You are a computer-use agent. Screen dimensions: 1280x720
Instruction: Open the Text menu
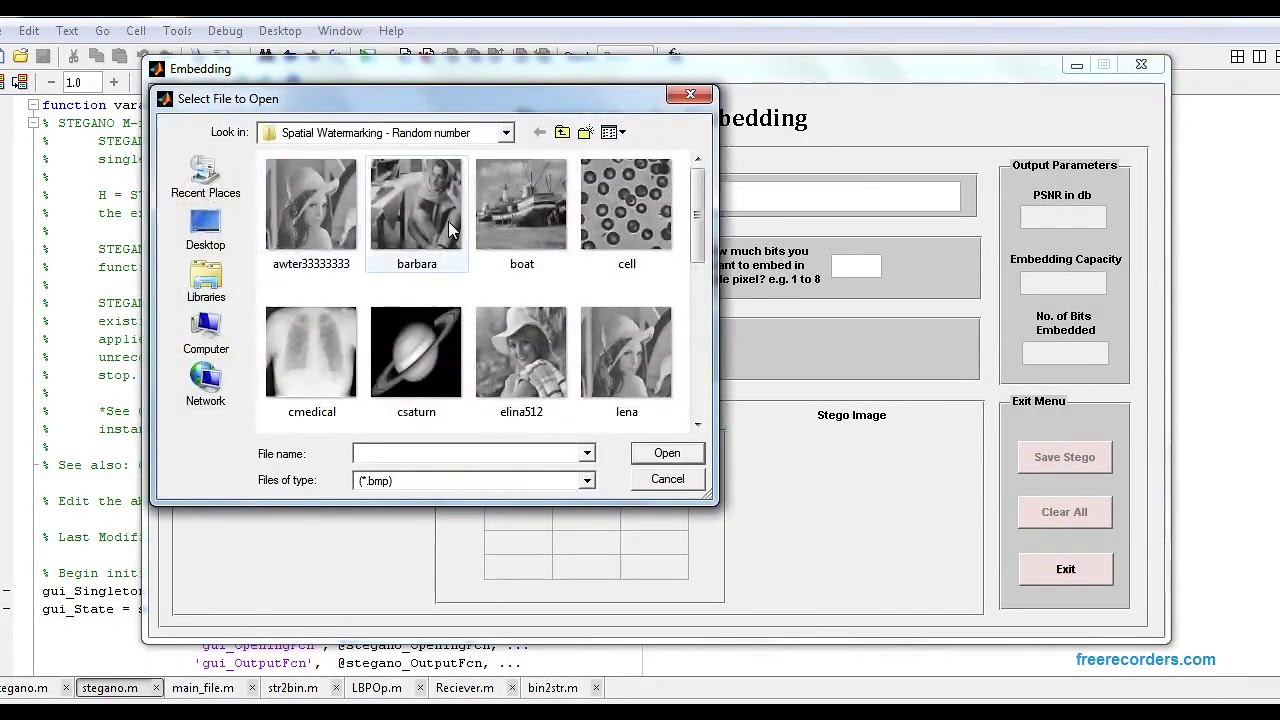(x=67, y=31)
